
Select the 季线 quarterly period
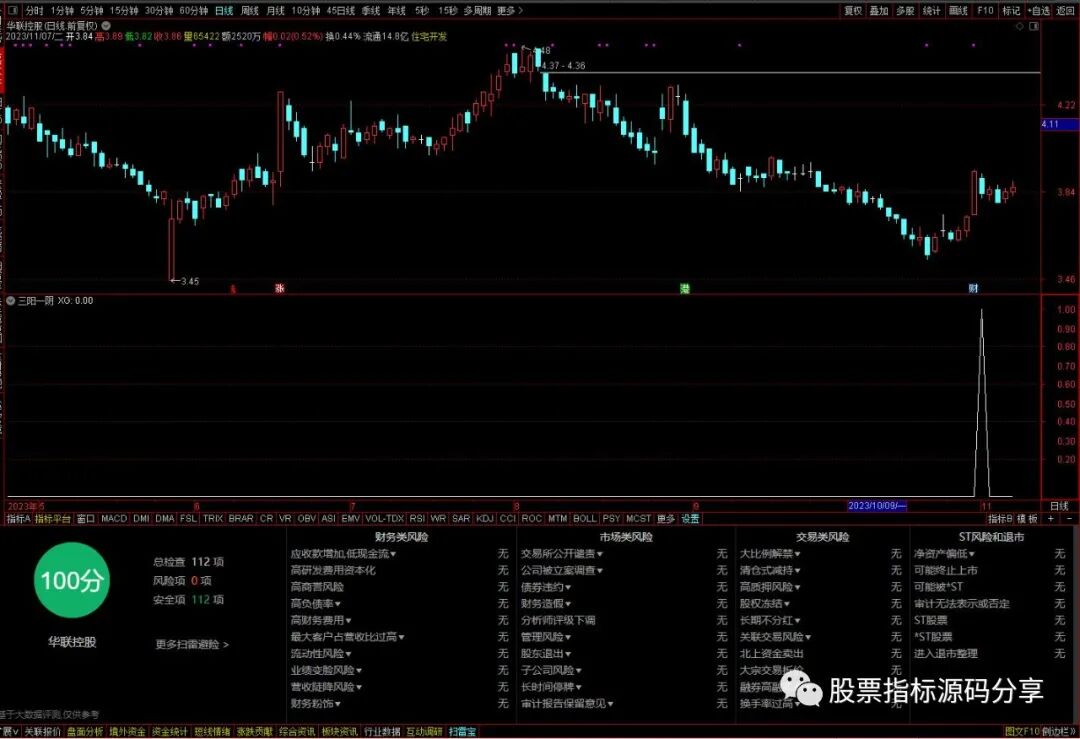coord(371,10)
